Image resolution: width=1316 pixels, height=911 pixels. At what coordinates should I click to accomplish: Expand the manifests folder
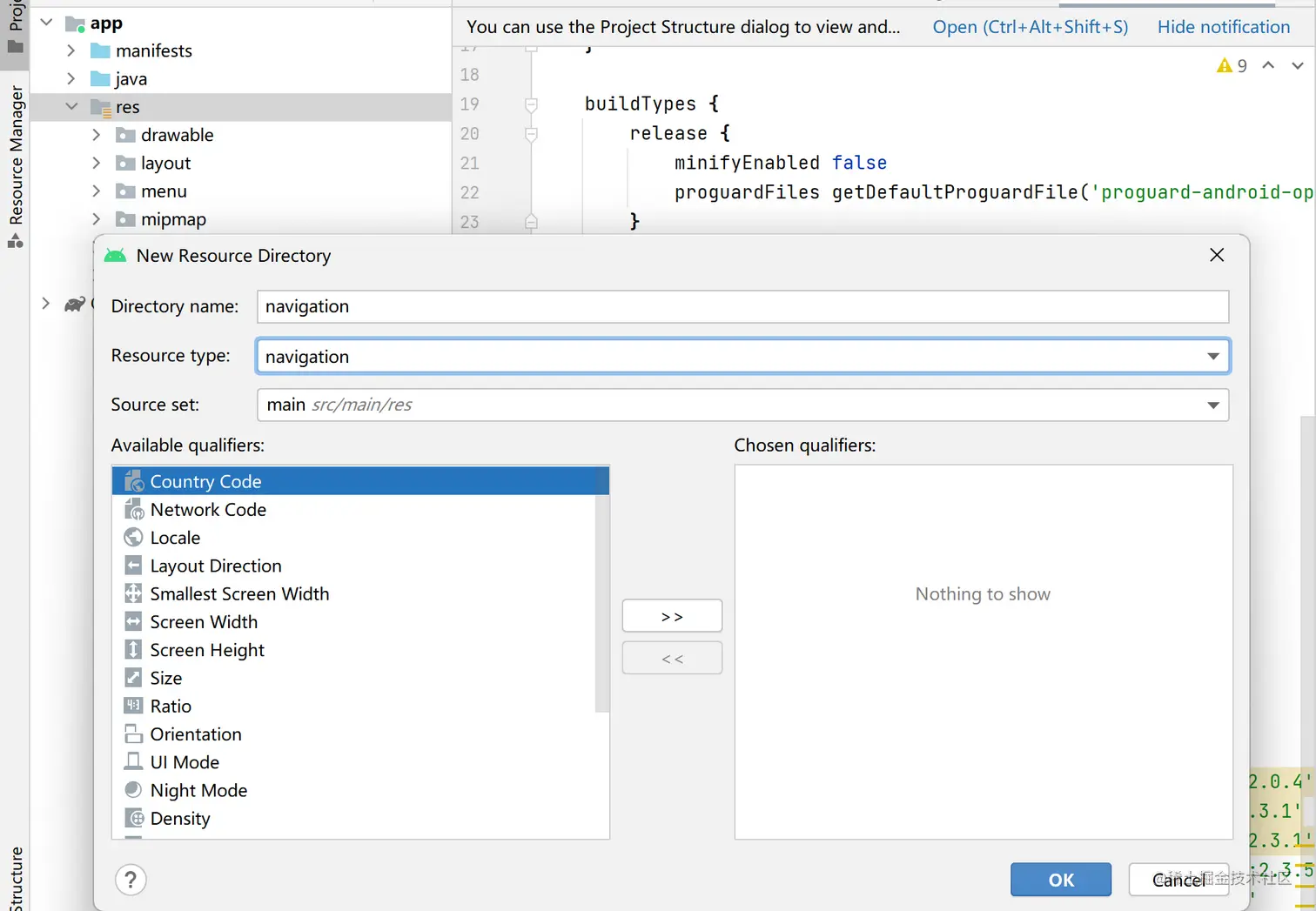coord(71,50)
